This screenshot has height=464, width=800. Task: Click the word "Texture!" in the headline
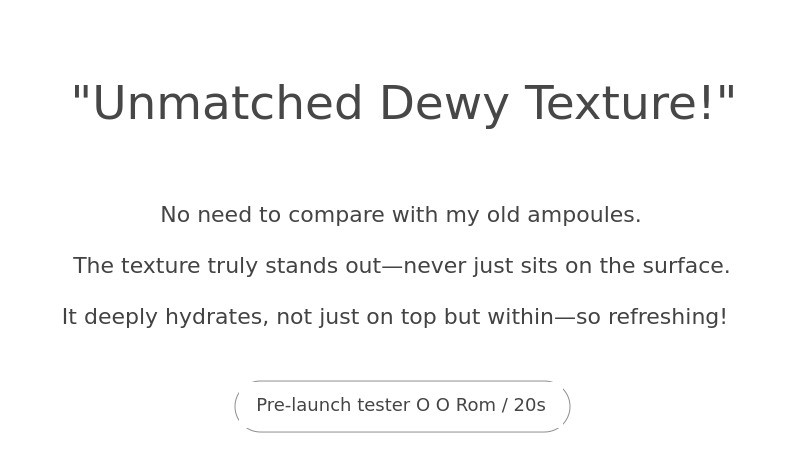[620, 104]
